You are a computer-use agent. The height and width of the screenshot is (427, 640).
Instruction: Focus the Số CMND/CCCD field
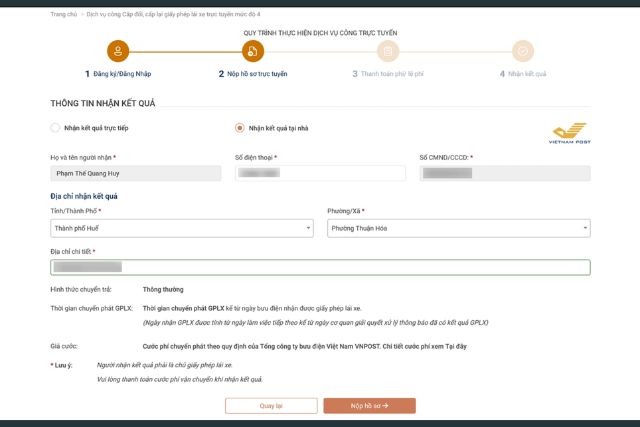pos(505,173)
